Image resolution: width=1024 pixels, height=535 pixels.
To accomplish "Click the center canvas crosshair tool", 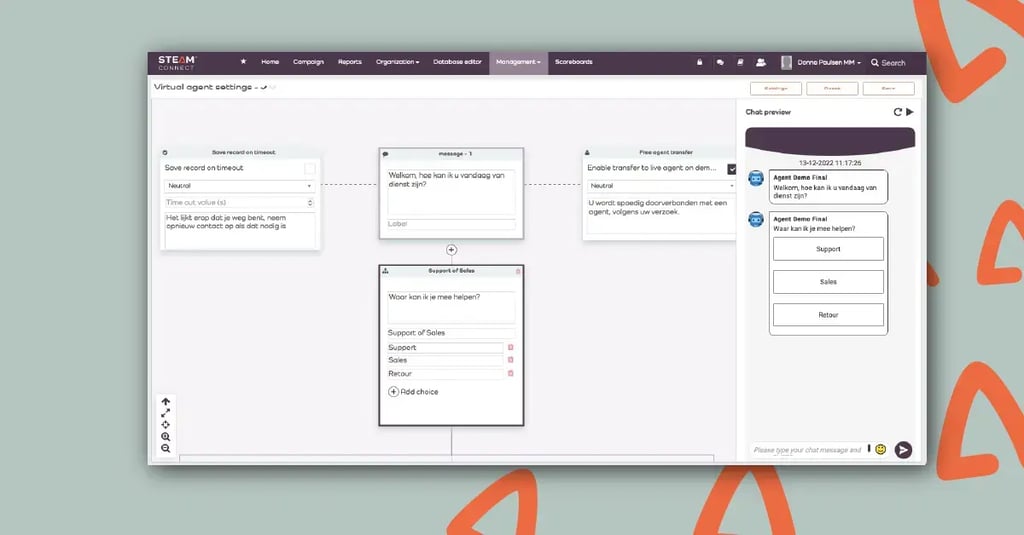I will pyautogui.click(x=166, y=425).
